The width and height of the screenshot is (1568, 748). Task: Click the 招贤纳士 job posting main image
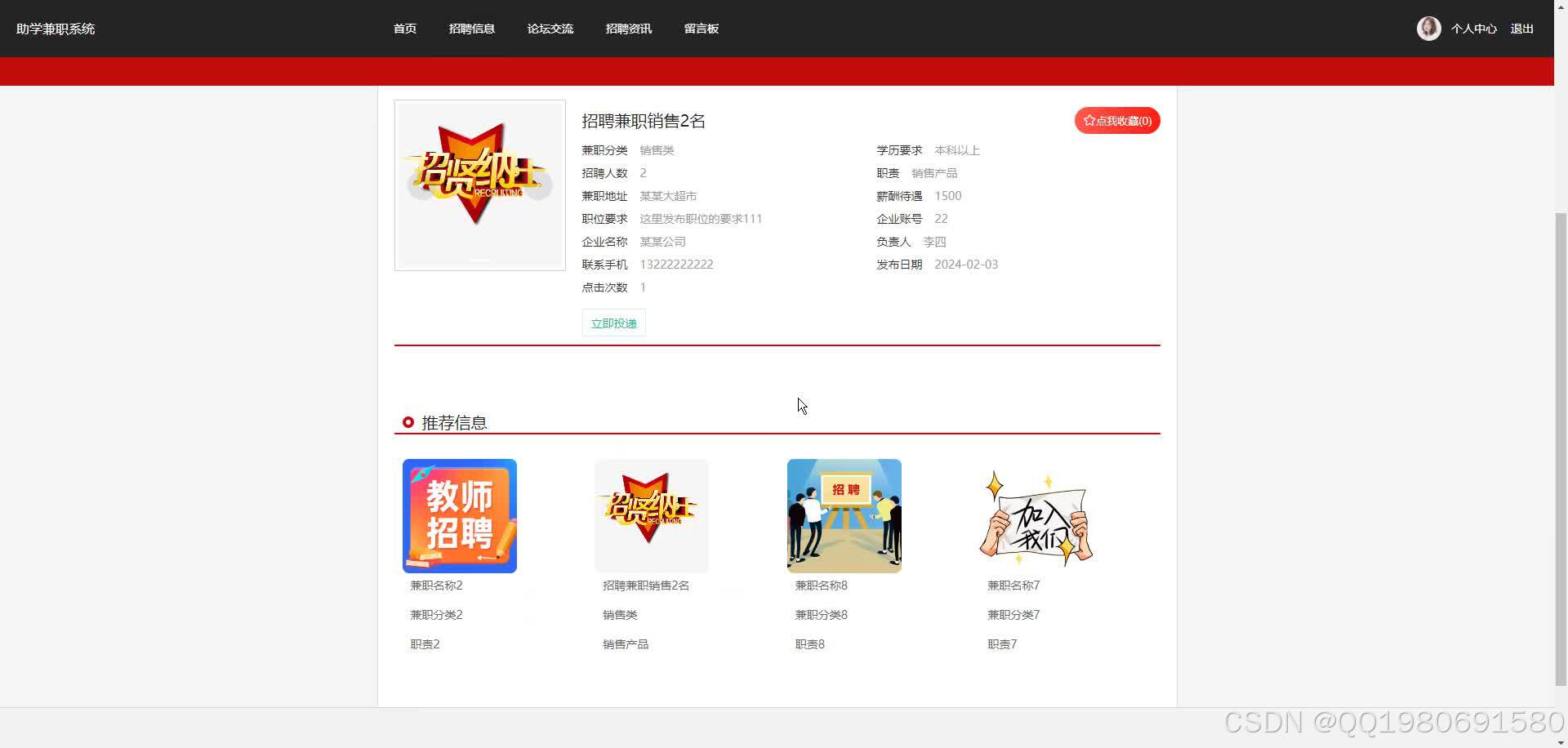click(x=479, y=185)
